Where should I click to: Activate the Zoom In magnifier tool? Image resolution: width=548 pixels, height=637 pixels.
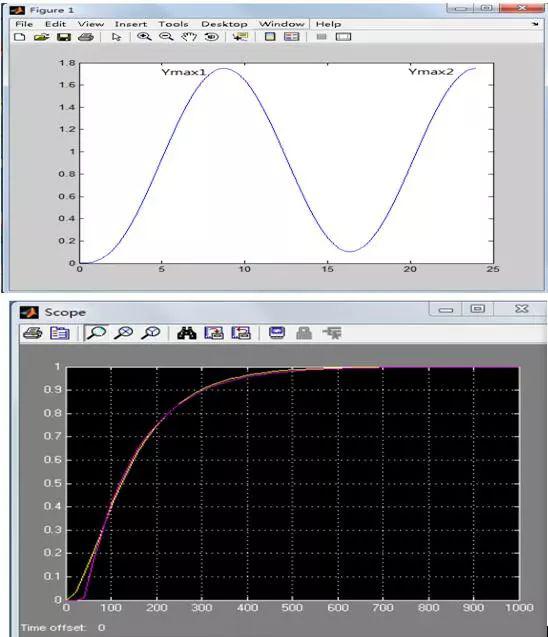(144, 37)
